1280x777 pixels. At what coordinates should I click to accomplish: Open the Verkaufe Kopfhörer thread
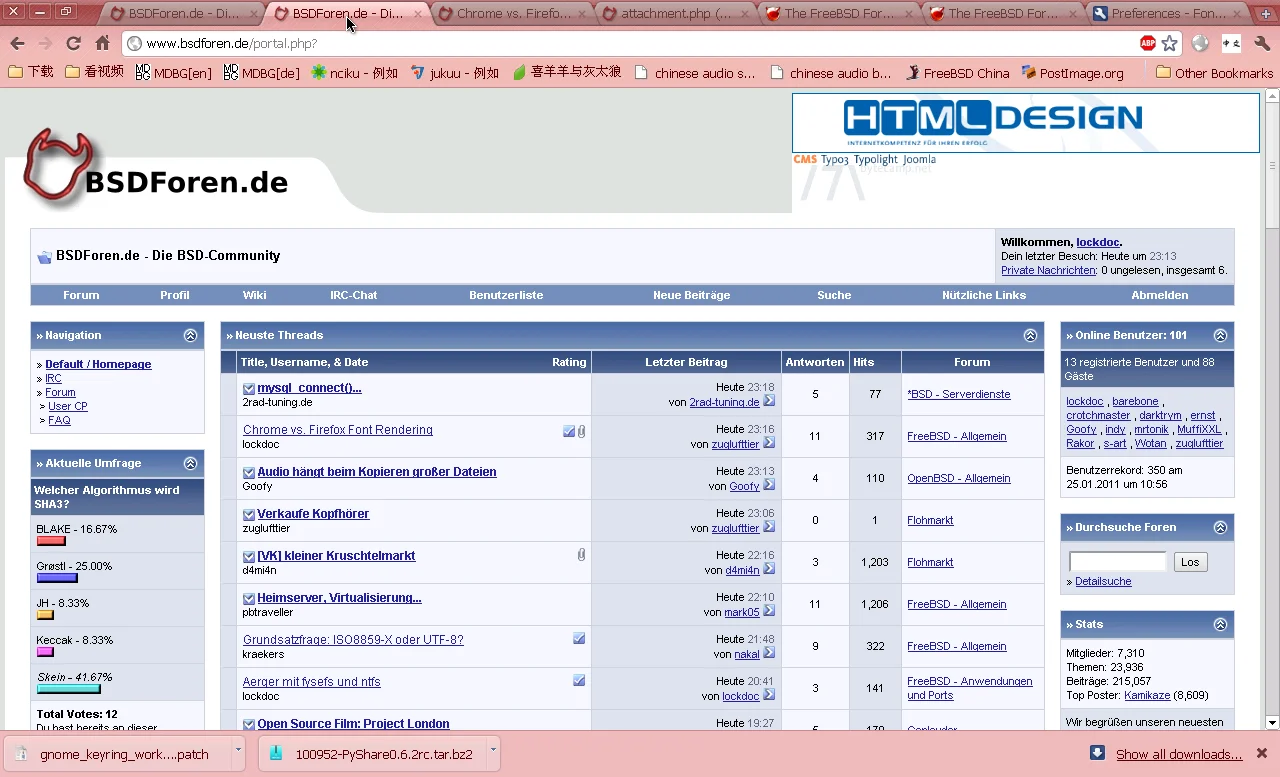[x=313, y=514]
